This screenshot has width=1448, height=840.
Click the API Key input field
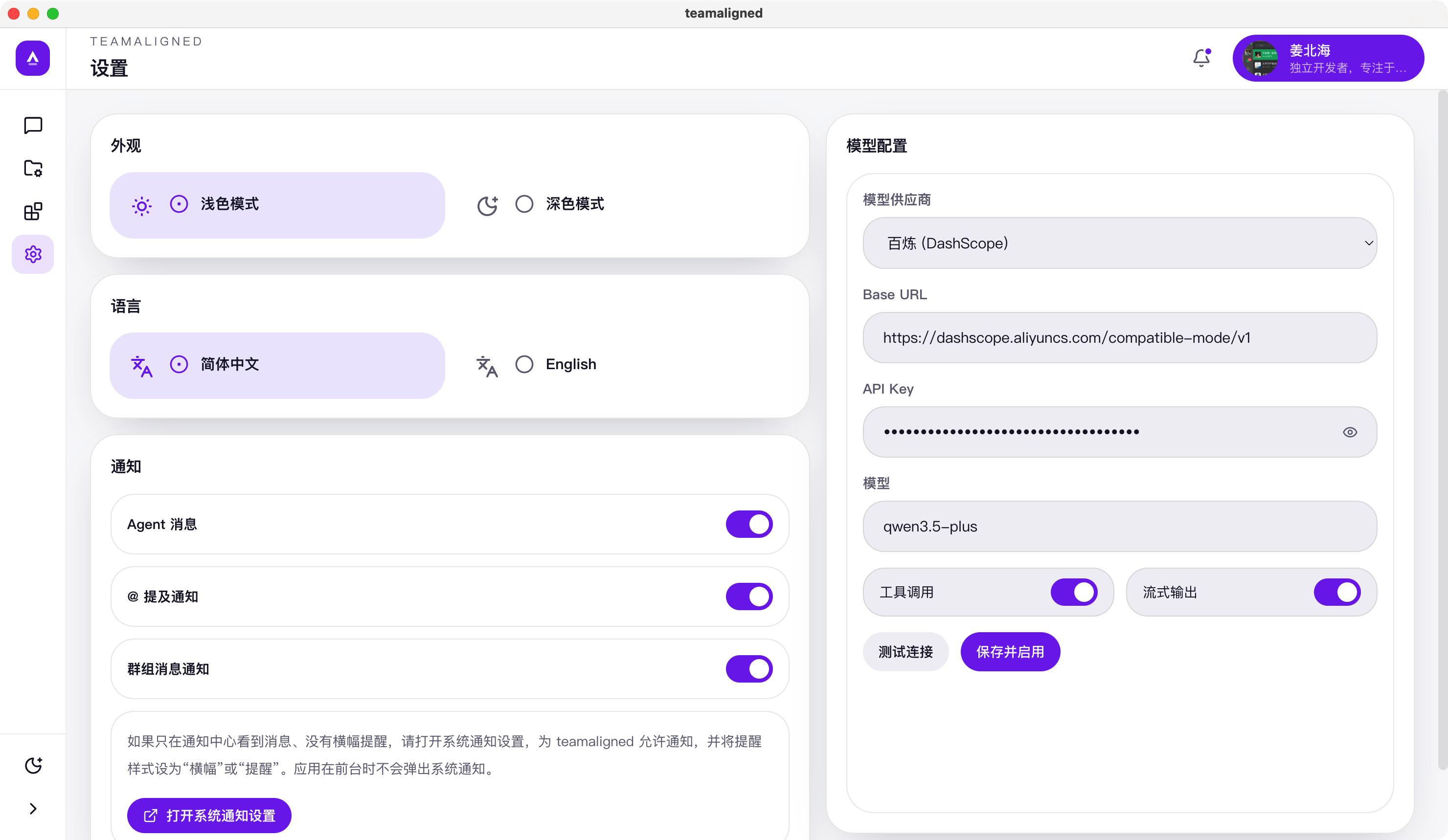pyautogui.click(x=1119, y=432)
